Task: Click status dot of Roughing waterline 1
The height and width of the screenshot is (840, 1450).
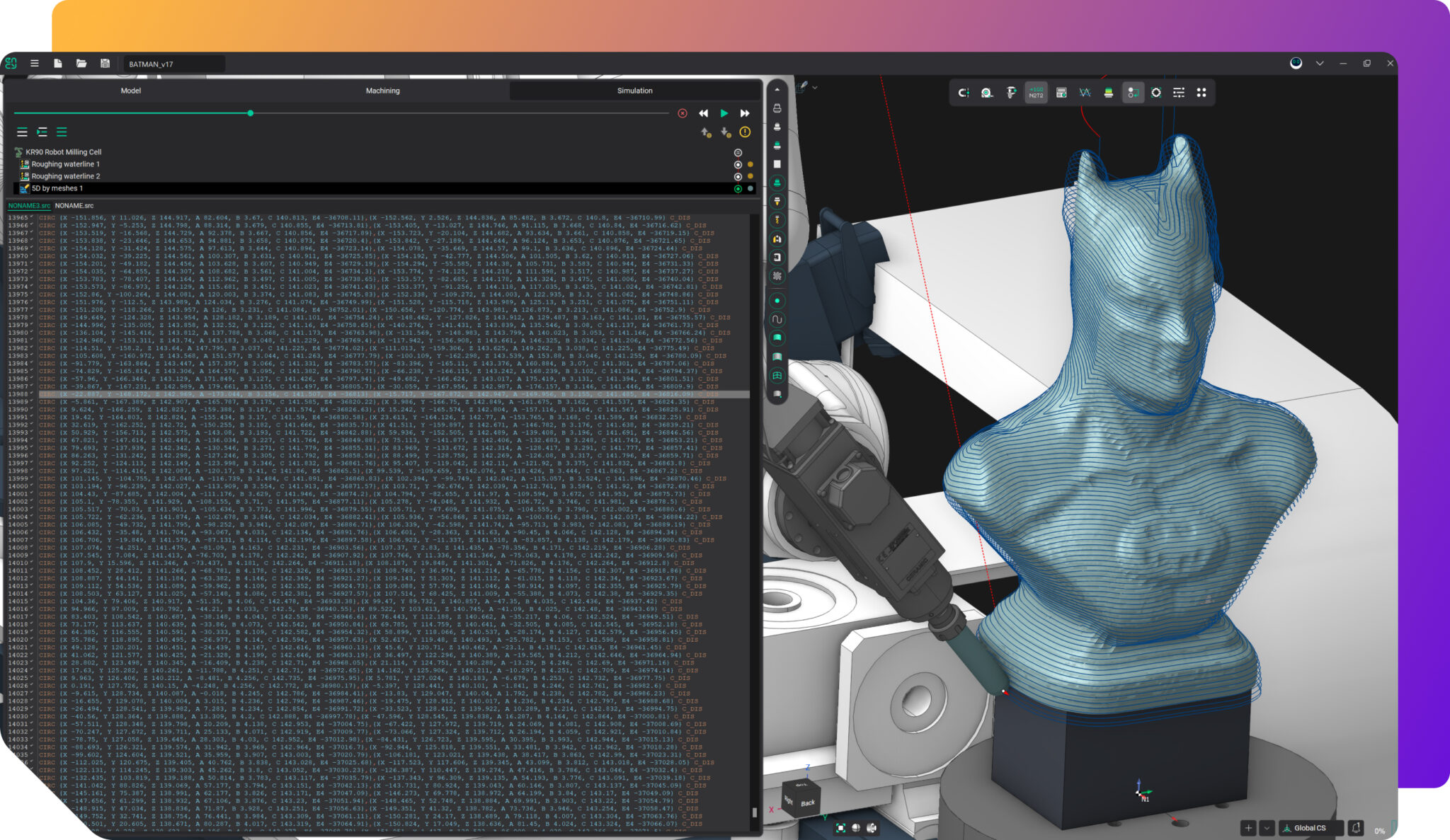Action: coord(750,165)
